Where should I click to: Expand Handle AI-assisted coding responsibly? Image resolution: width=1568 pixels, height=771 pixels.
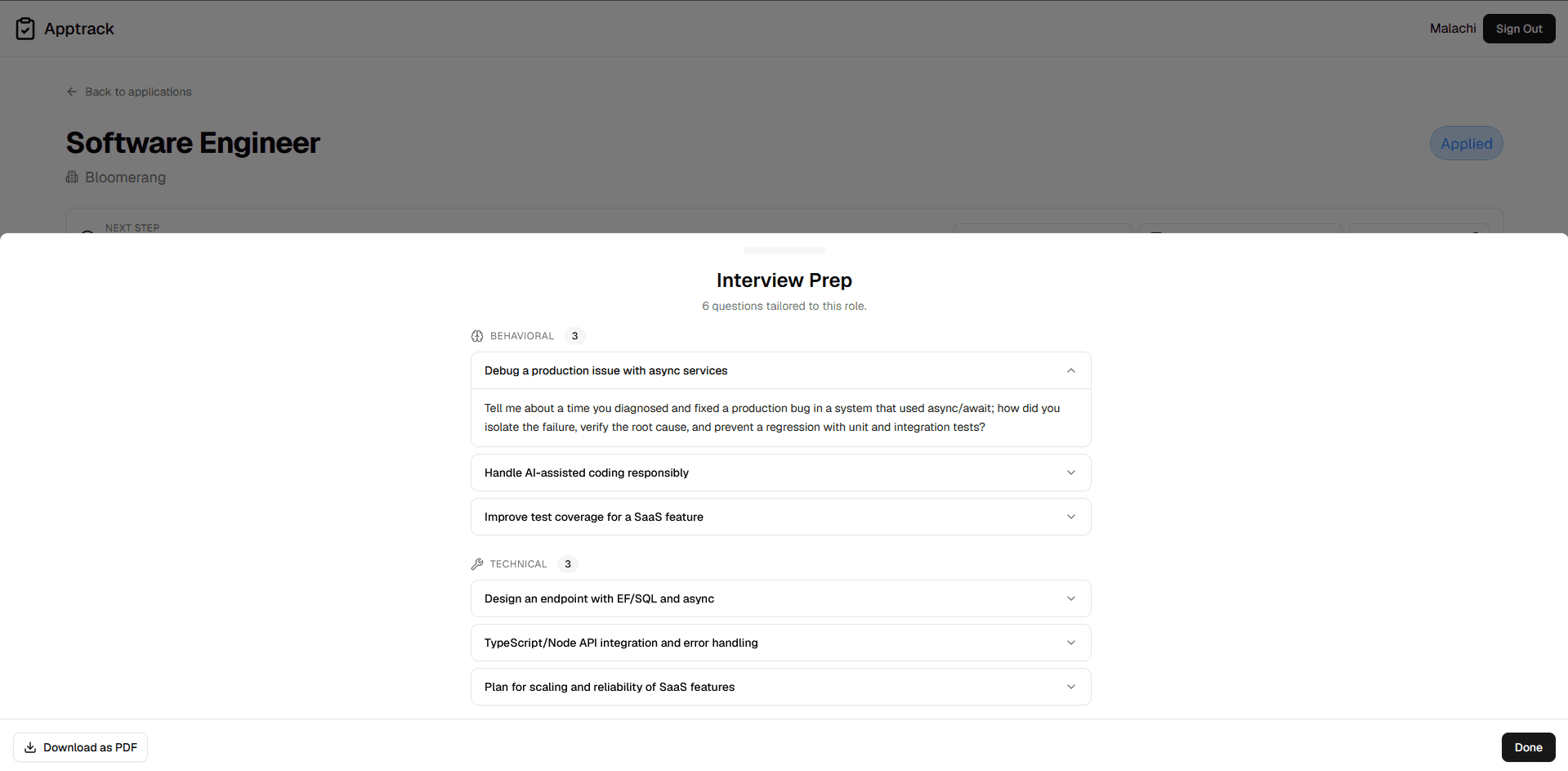[781, 473]
